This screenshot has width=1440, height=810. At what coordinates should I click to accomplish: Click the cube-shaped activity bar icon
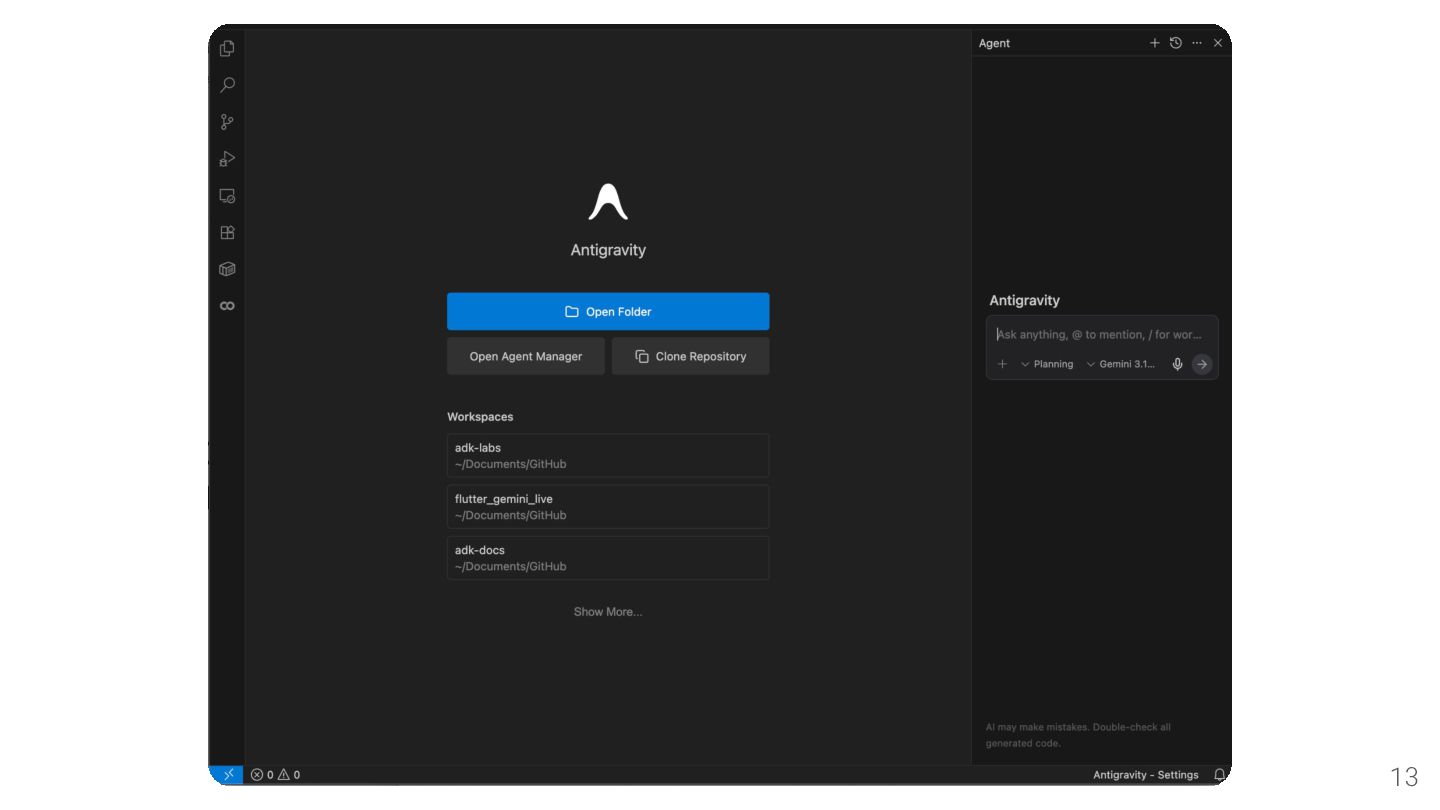(227, 269)
